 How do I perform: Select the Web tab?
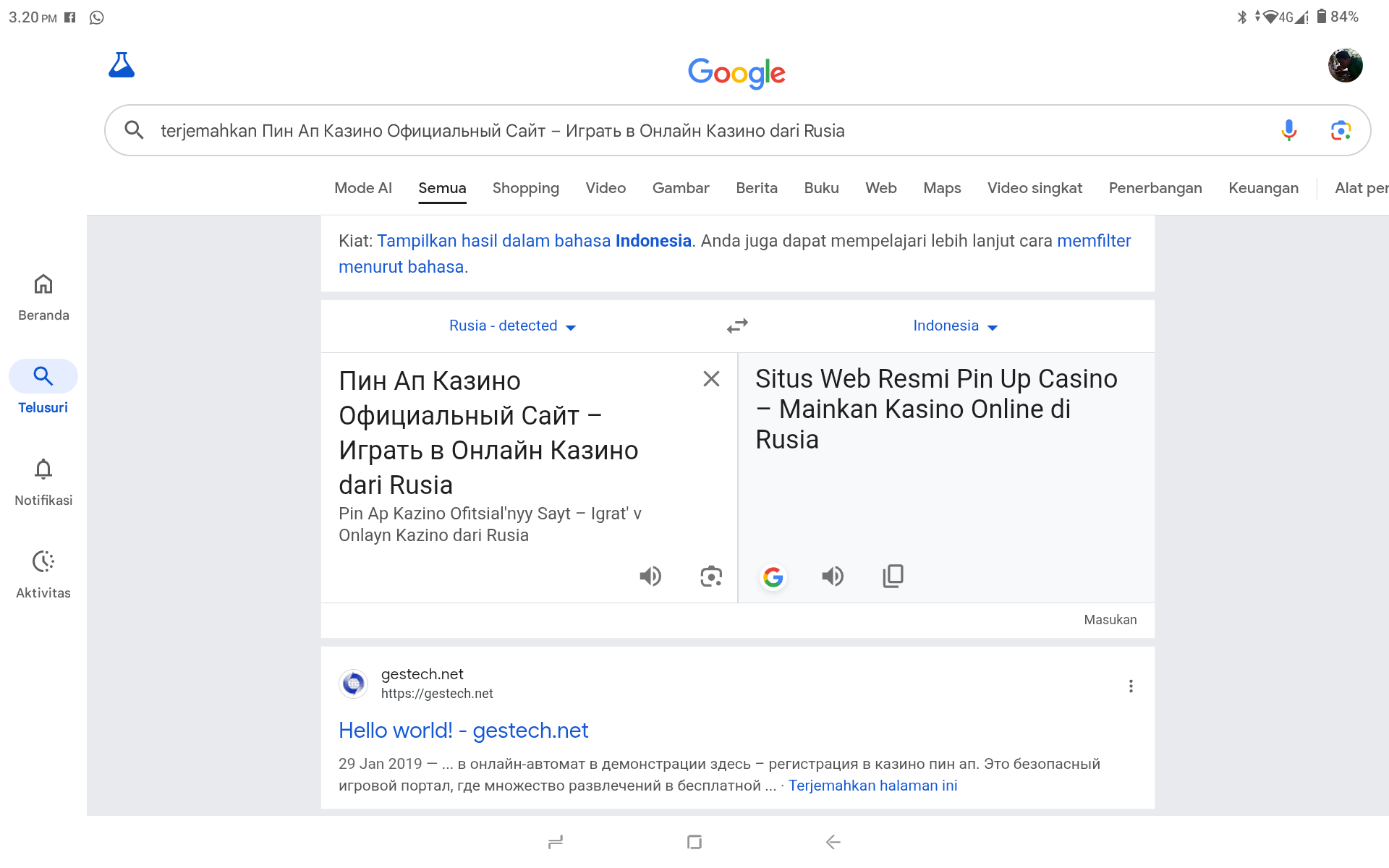(x=881, y=188)
